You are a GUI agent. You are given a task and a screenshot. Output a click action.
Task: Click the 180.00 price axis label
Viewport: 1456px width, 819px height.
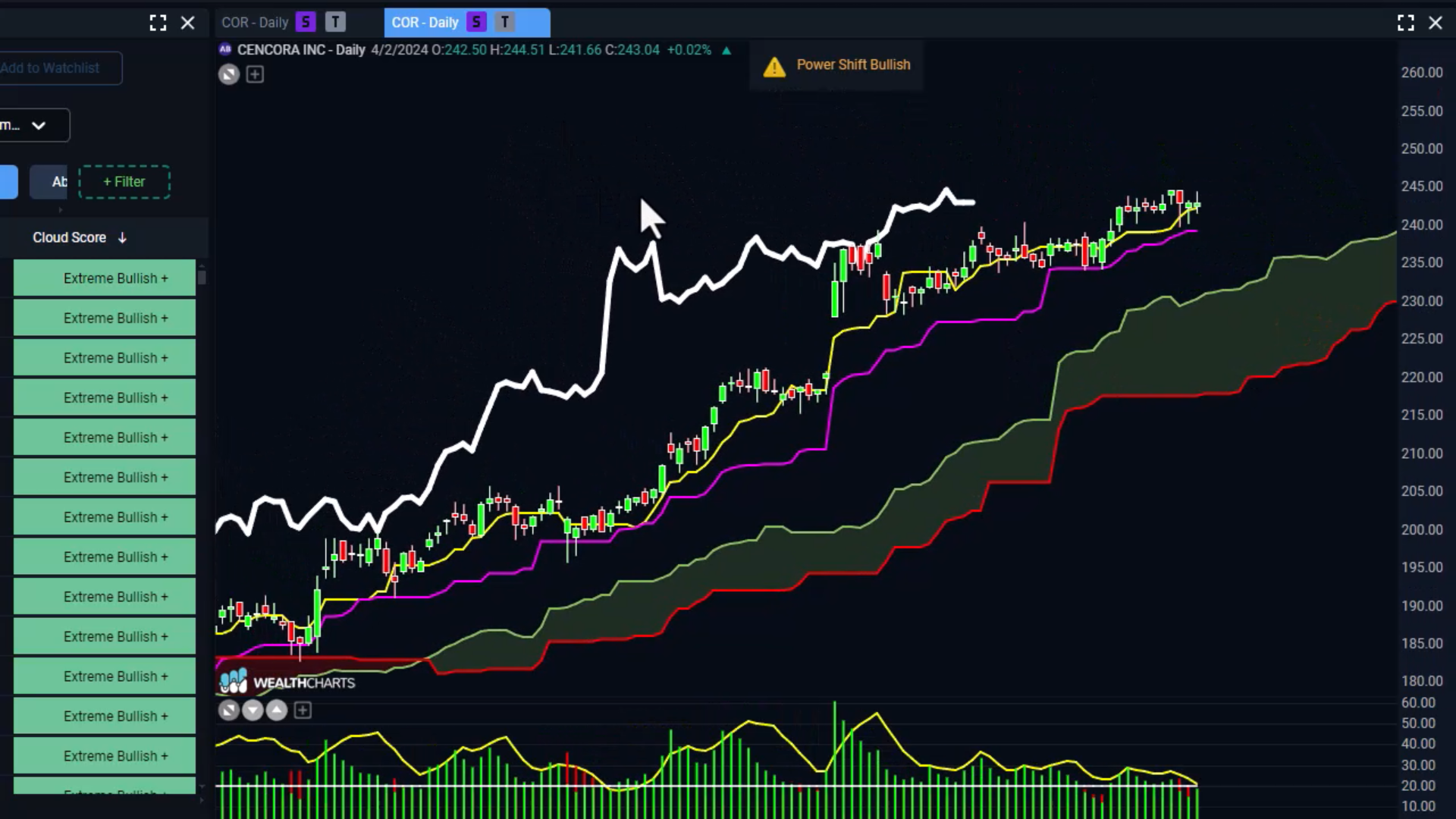pyautogui.click(x=1422, y=681)
